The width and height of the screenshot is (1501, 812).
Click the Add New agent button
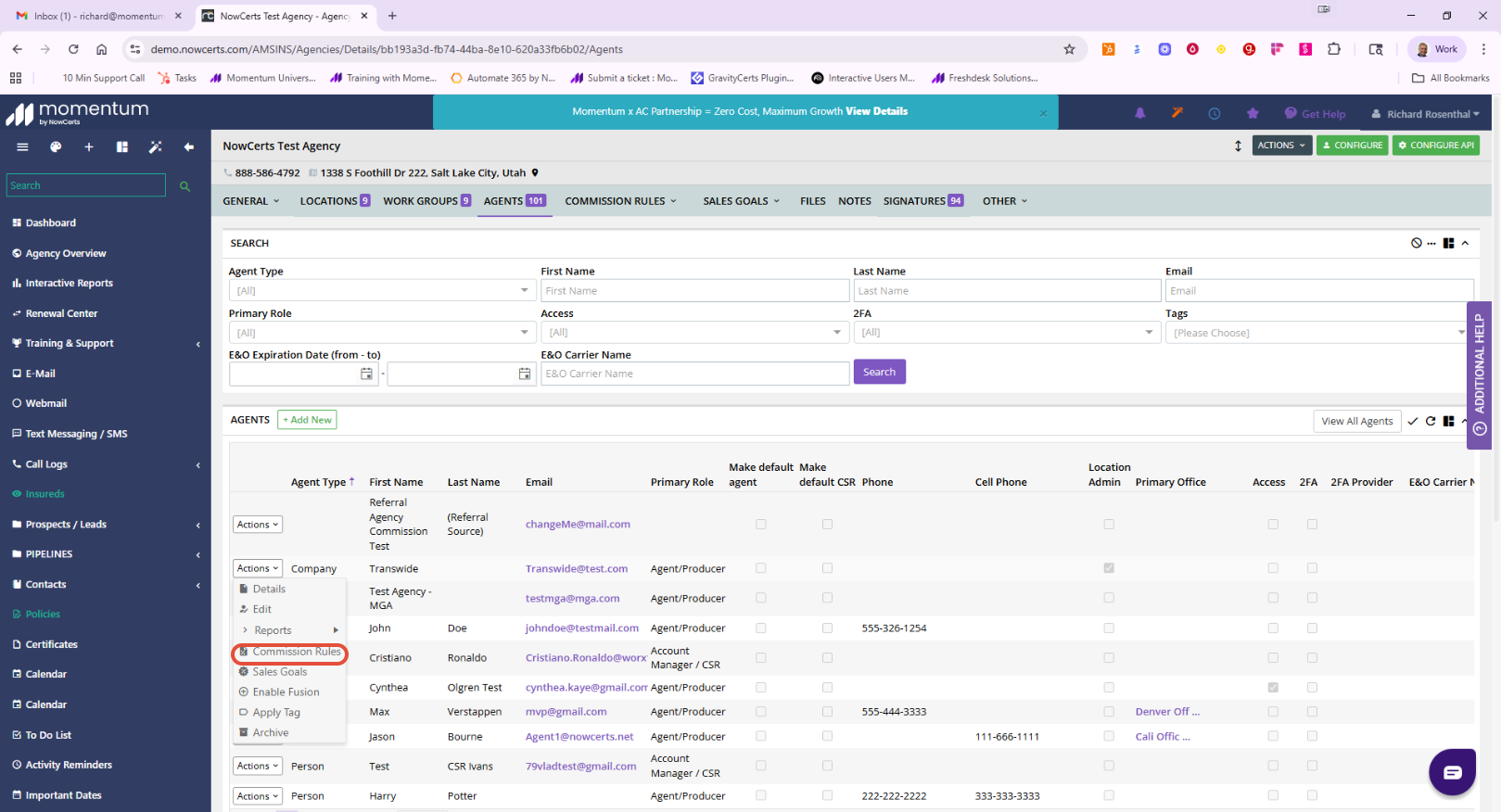[307, 420]
